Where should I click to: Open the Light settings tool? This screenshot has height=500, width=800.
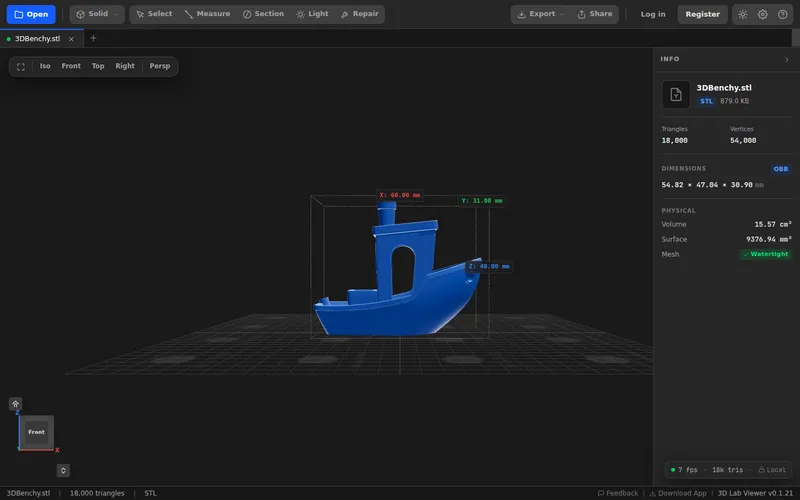click(x=312, y=14)
